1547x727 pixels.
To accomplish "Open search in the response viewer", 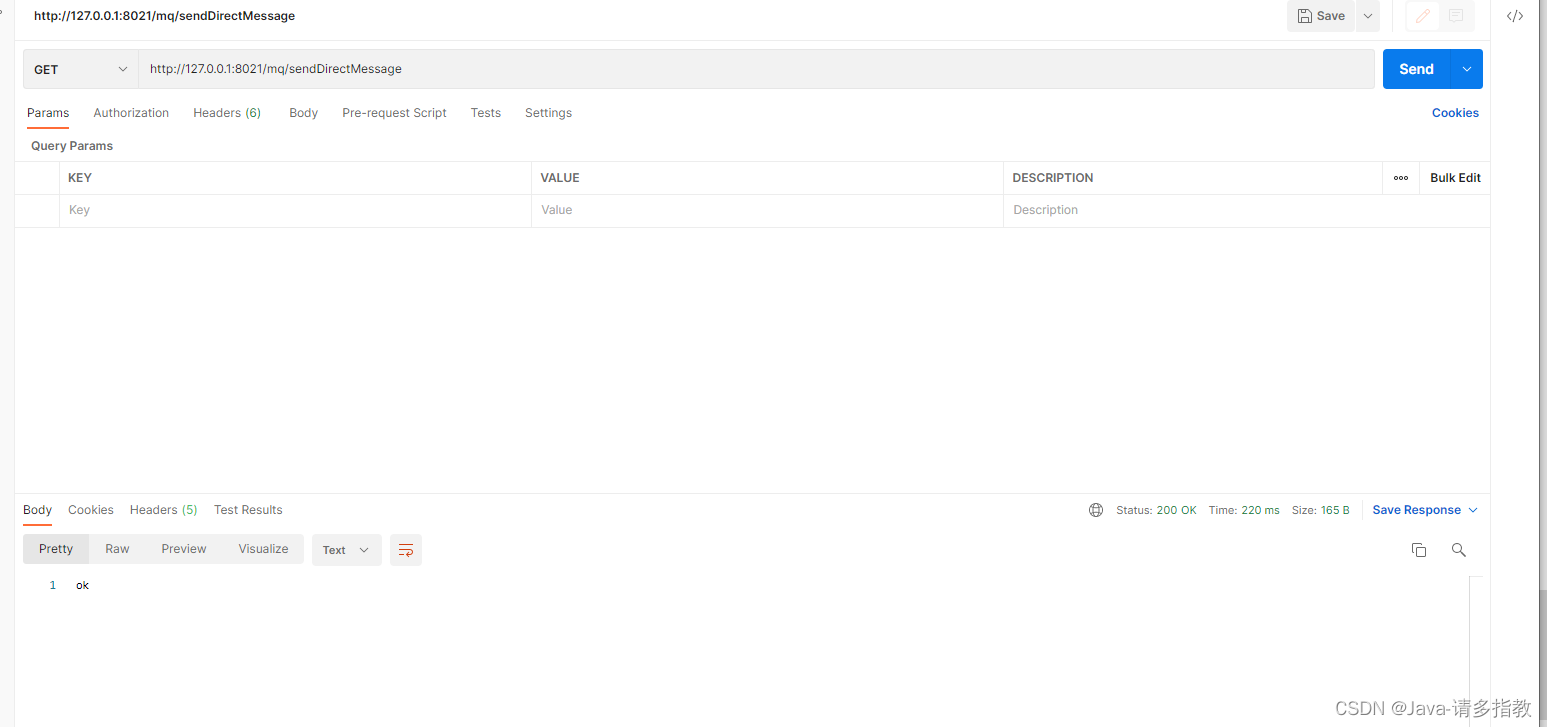I will tap(1458, 549).
